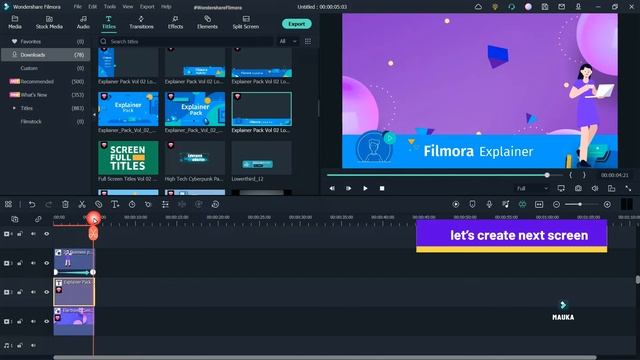Select Recommended in the sidebar
The width and height of the screenshot is (640, 360).
pos(46,82)
